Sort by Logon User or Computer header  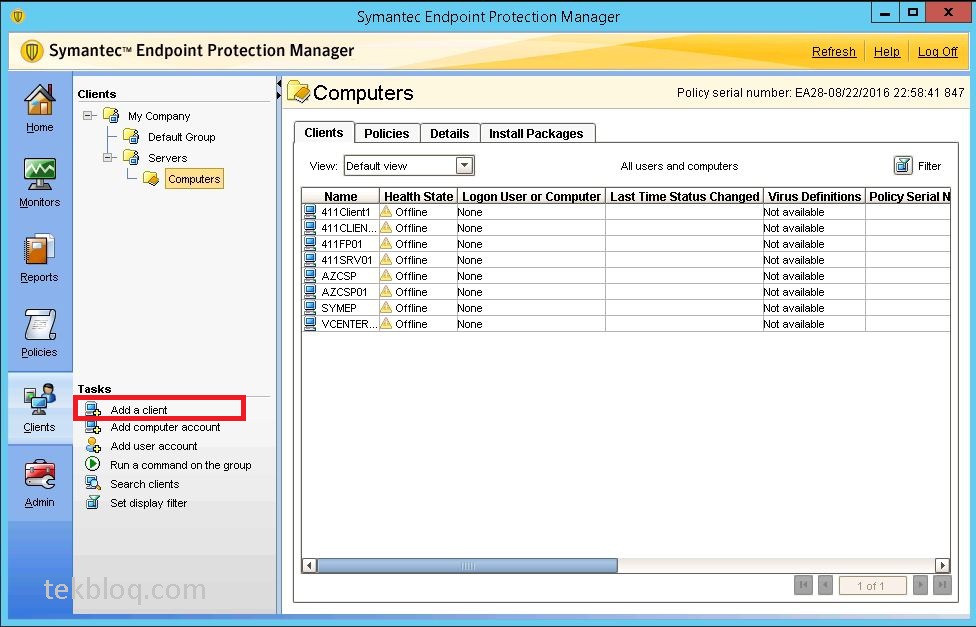pos(531,196)
